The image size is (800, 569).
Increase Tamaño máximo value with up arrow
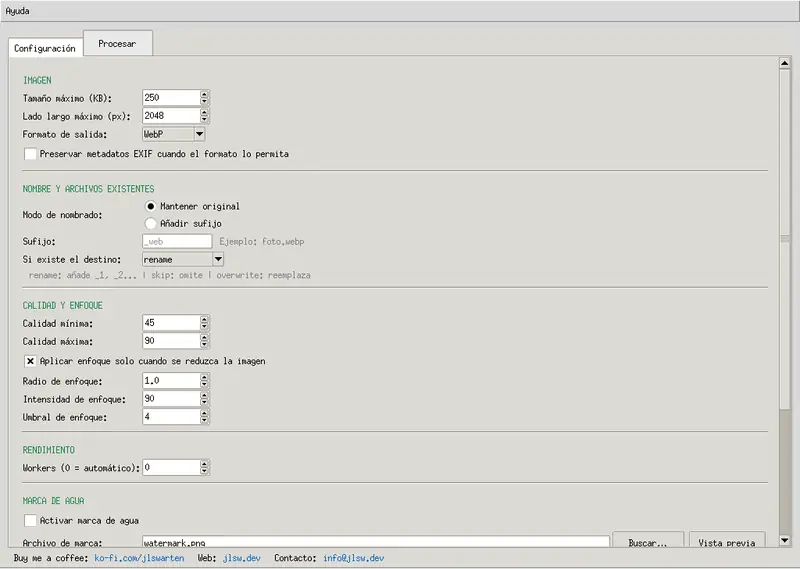tap(205, 94)
